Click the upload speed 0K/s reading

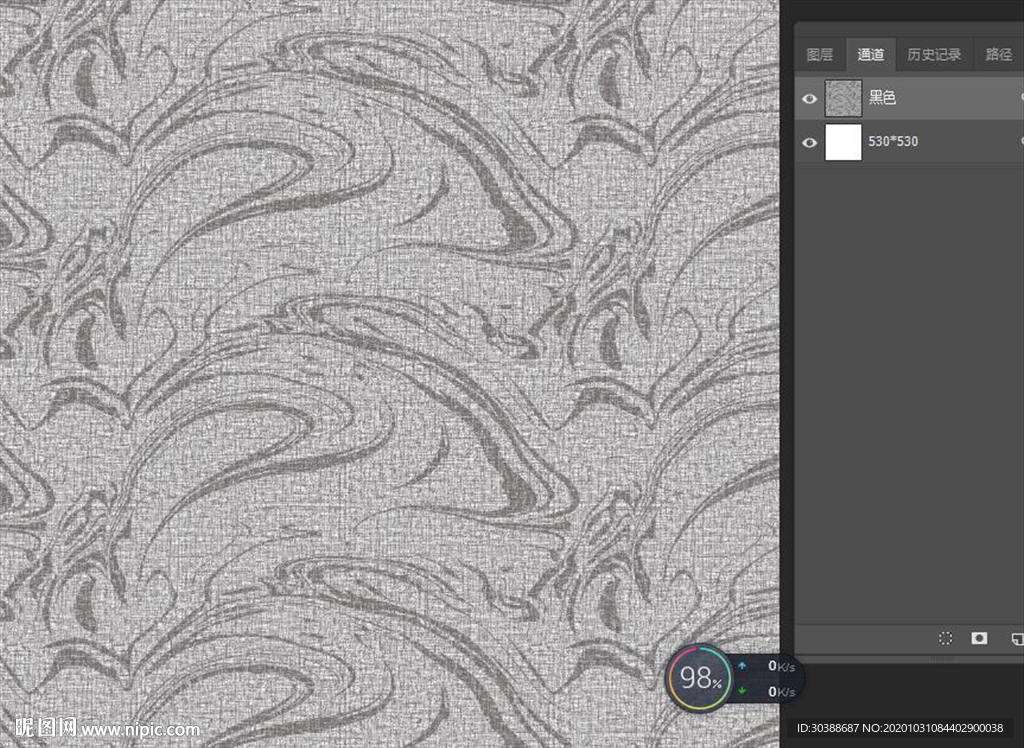point(781,666)
